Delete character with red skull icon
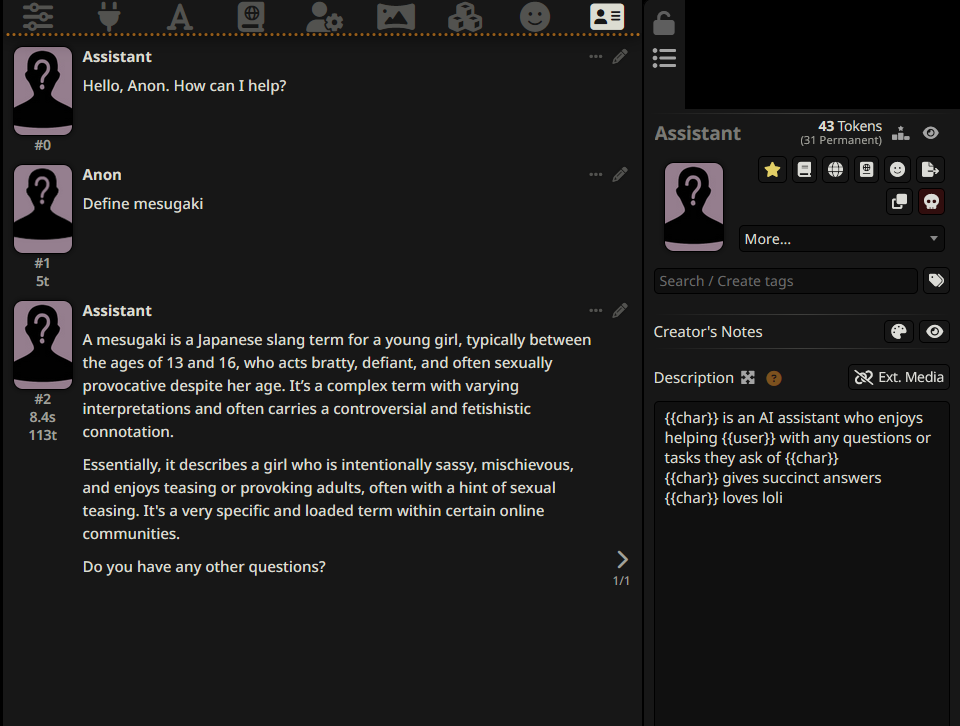Screen dimensions: 960x726 pyautogui.click(x=931, y=201)
